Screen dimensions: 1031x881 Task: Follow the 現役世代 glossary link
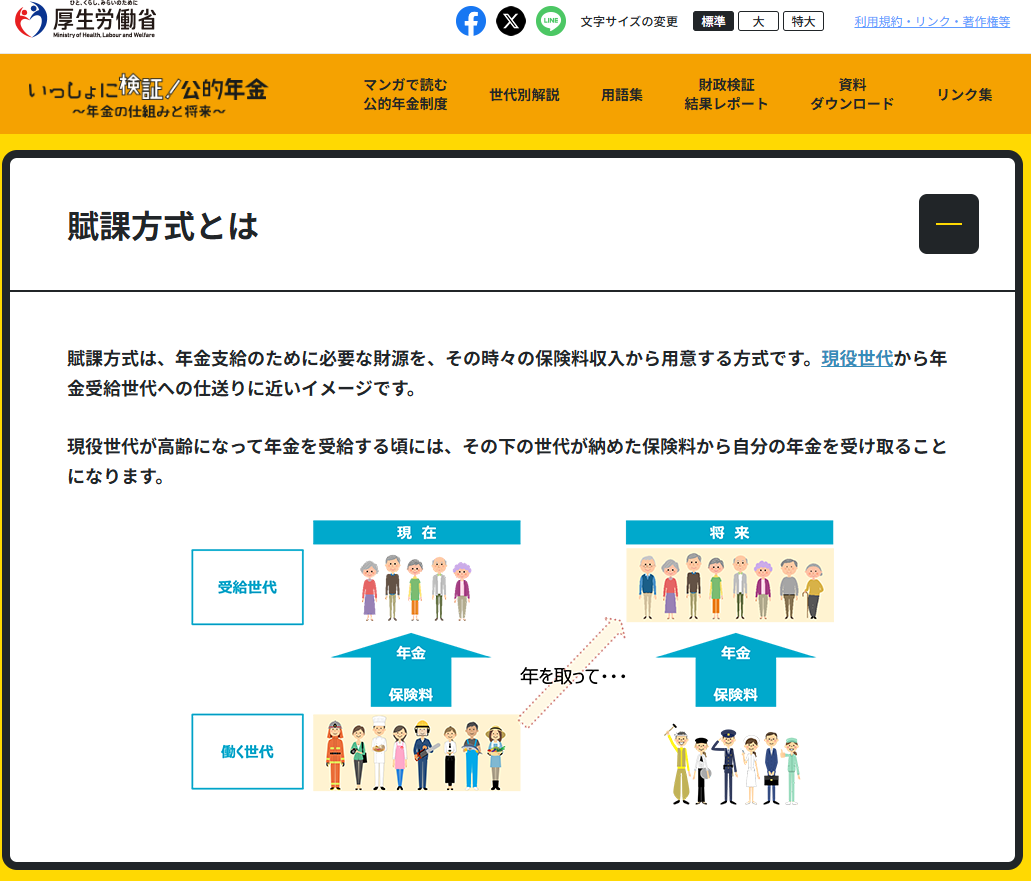(857, 358)
